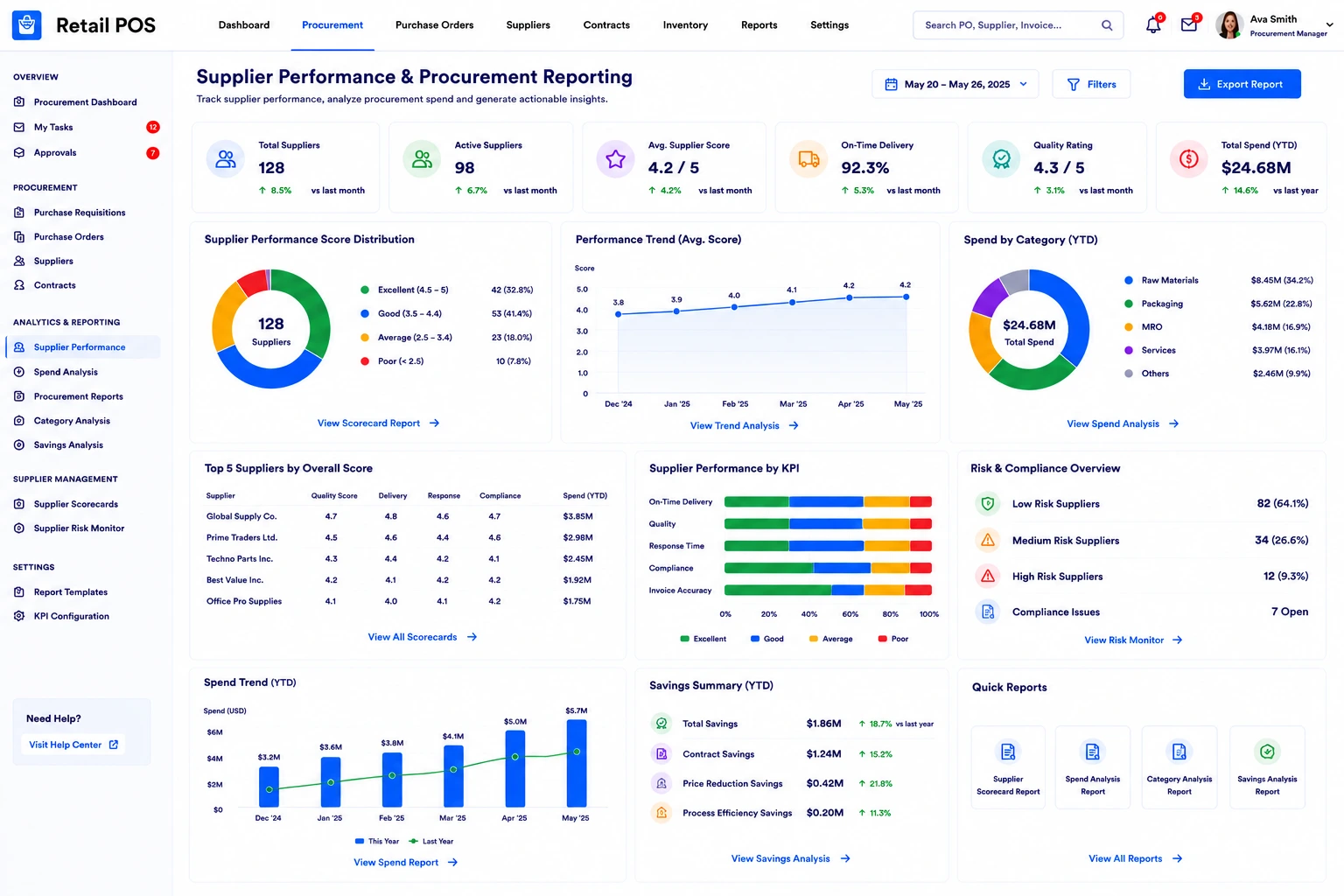Open the View Spend Analysis link

point(1123,424)
